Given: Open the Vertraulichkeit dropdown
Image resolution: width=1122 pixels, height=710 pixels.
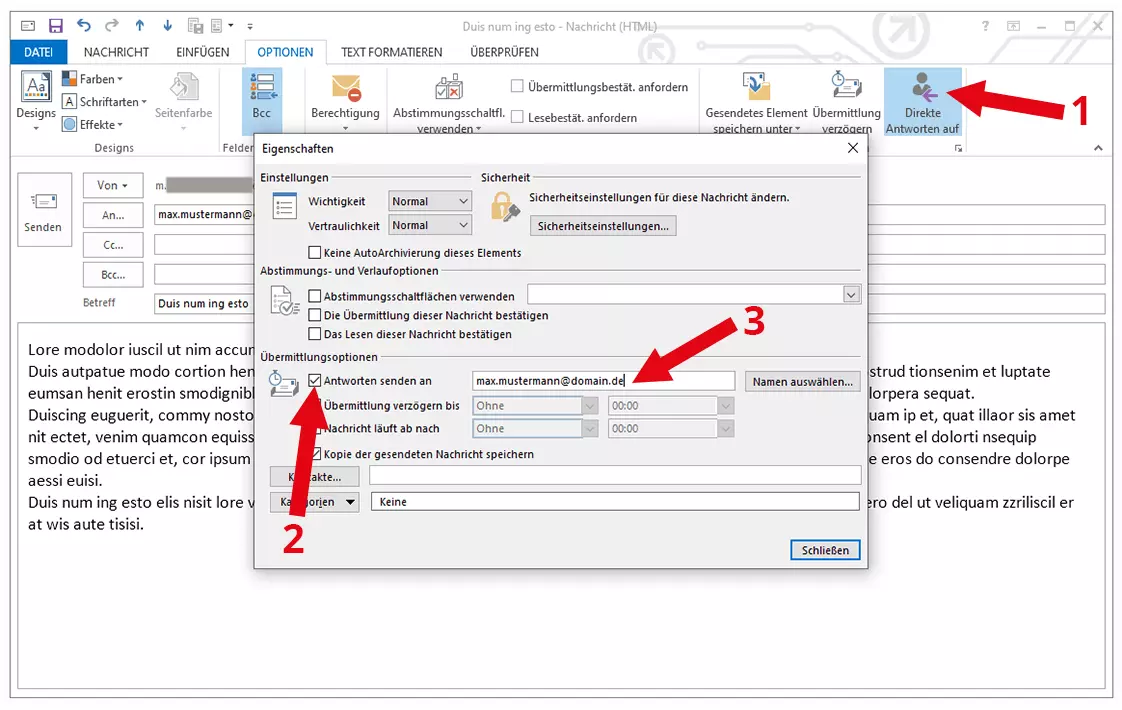Looking at the screenshot, I should pos(430,225).
